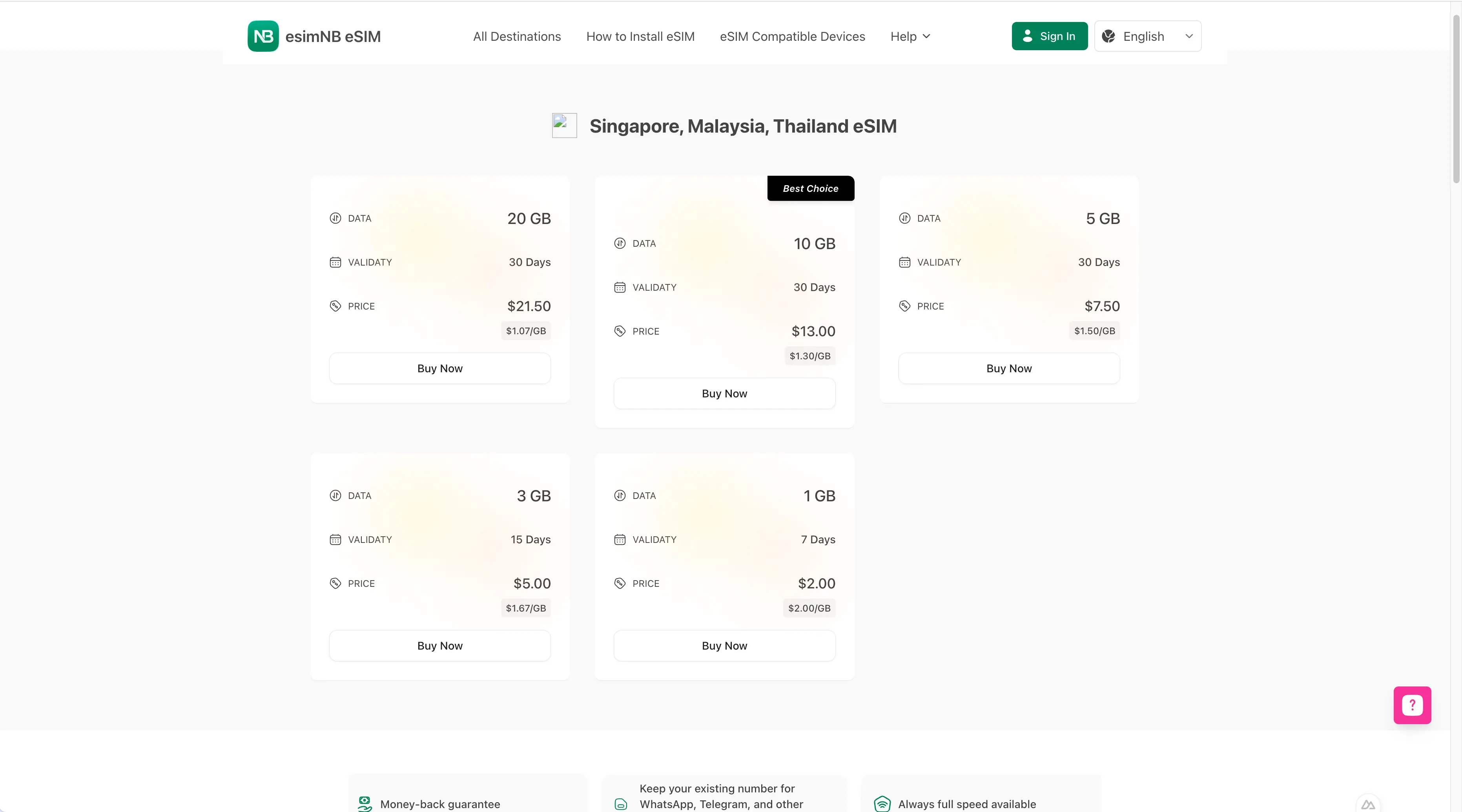Viewport: 1462px width, 812px height.
Task: Click the globe icon in language selector
Action: click(x=1108, y=36)
